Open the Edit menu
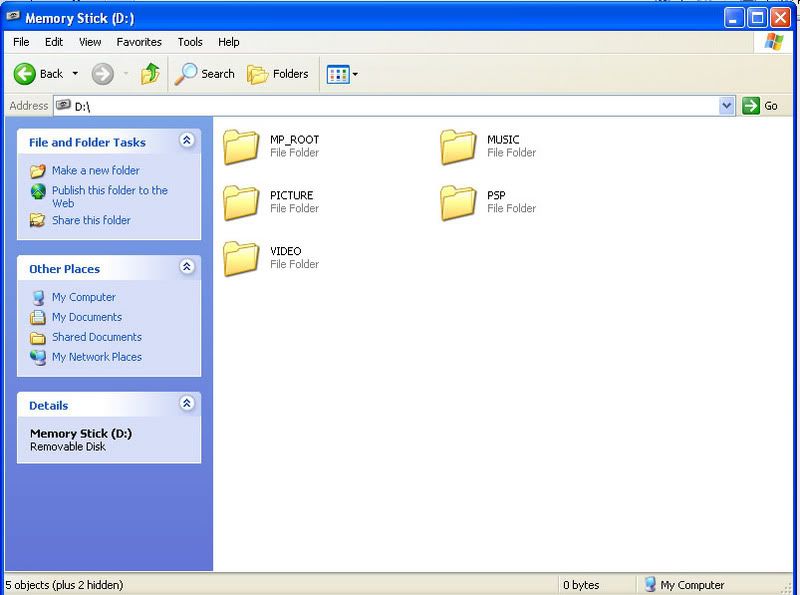Image resolution: width=800 pixels, height=595 pixels. pyautogui.click(x=54, y=42)
